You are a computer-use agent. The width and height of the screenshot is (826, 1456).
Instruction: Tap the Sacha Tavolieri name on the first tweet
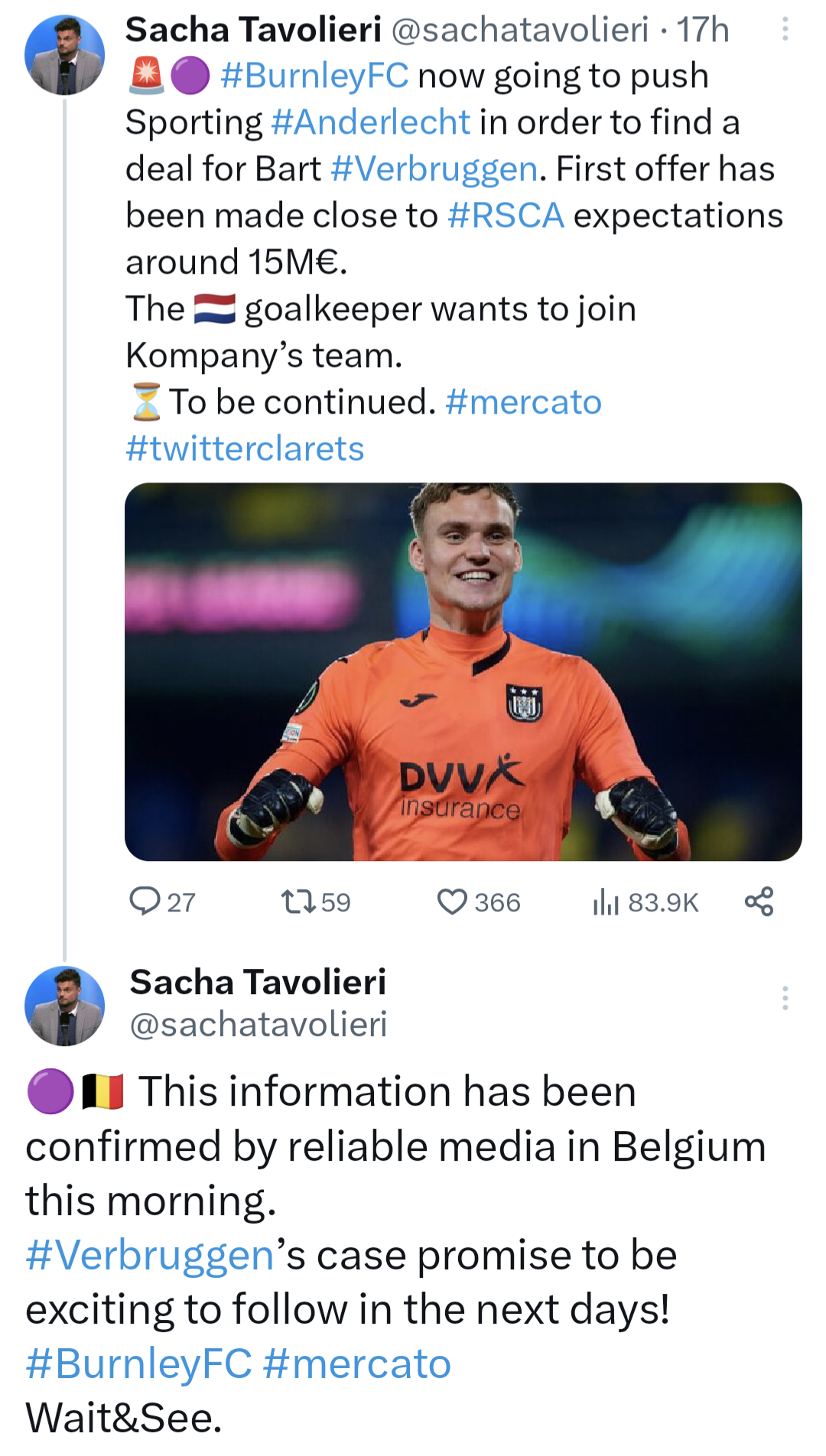pyautogui.click(x=253, y=30)
